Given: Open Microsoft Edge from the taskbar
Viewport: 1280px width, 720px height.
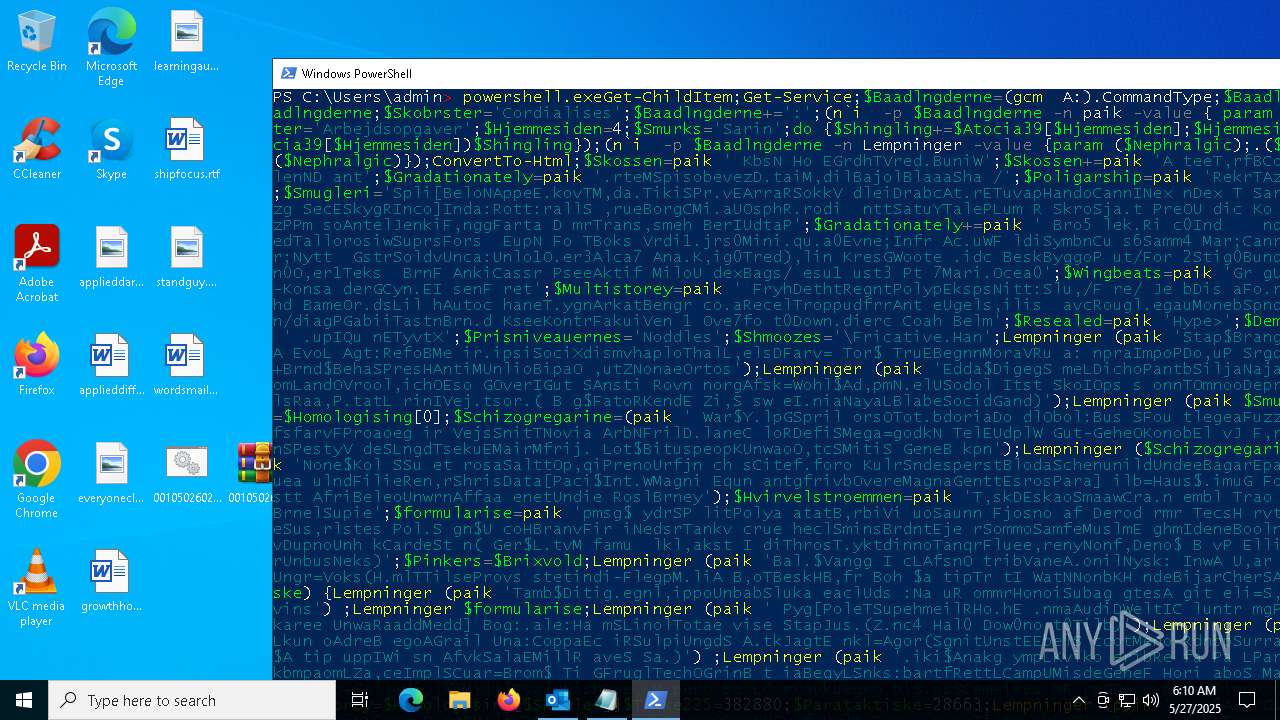Looking at the screenshot, I should (411, 700).
